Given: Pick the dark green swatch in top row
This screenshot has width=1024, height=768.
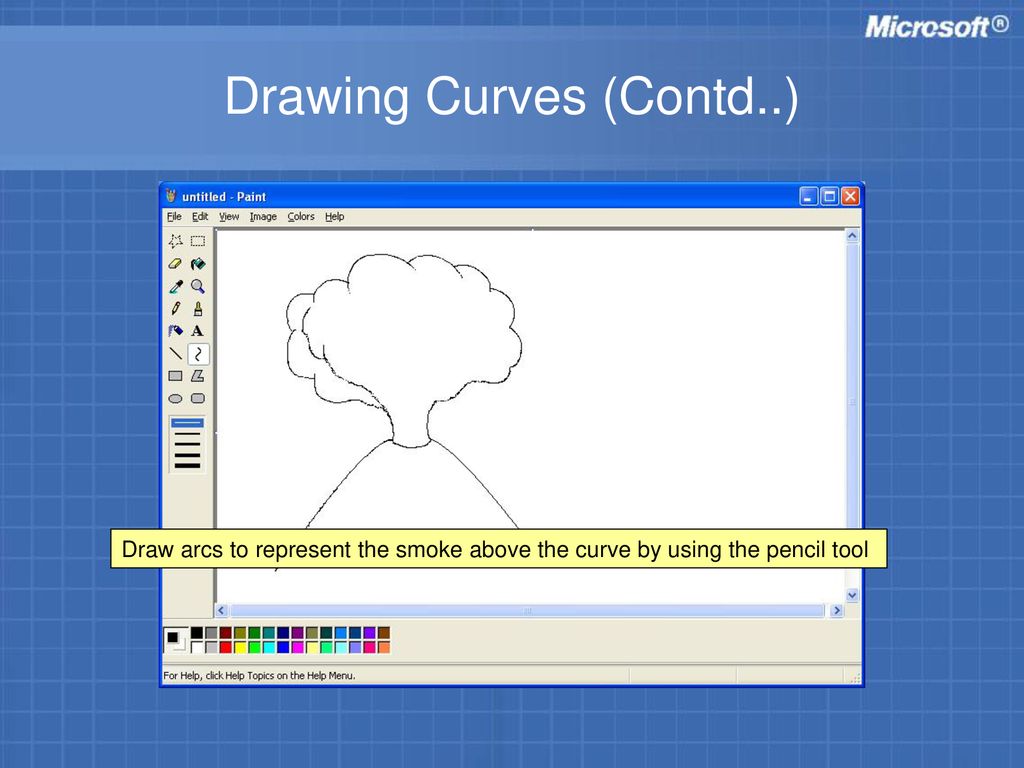Looking at the screenshot, I should 254,632.
